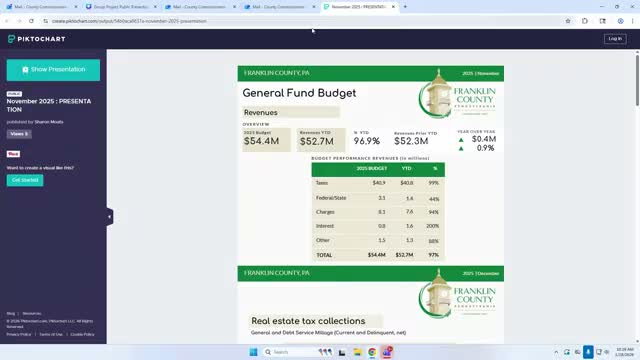Collapse the left sidebar with arrow handle
This screenshot has width=640, height=360.
pos(109,217)
